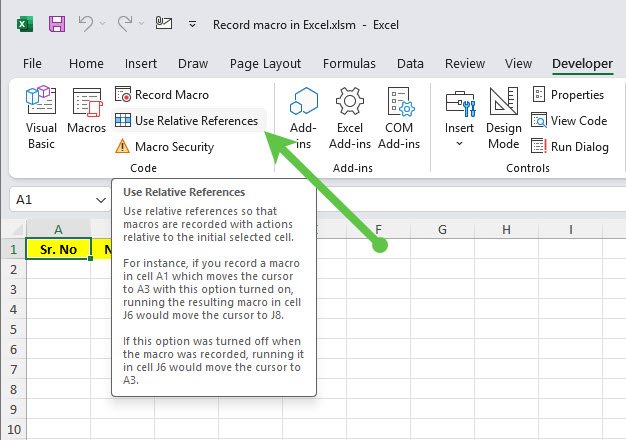Select row 9 header
Viewport: 626px width, 440px height.
point(14,409)
